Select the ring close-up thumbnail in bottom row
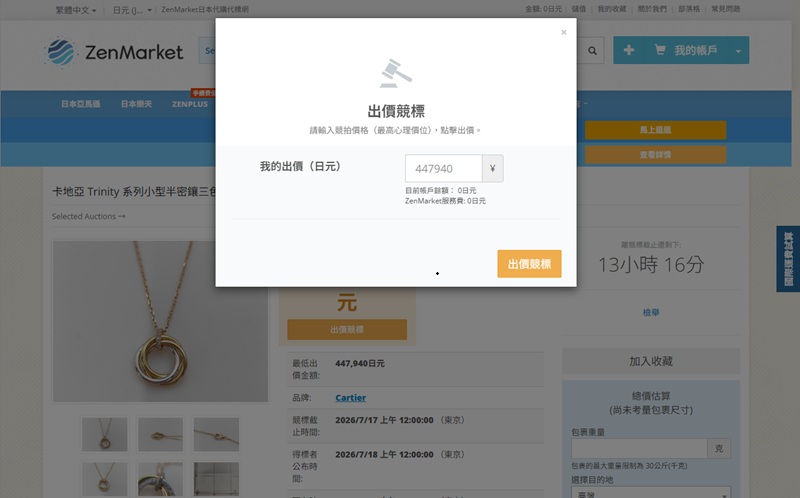The image size is (800, 498). coord(160,479)
